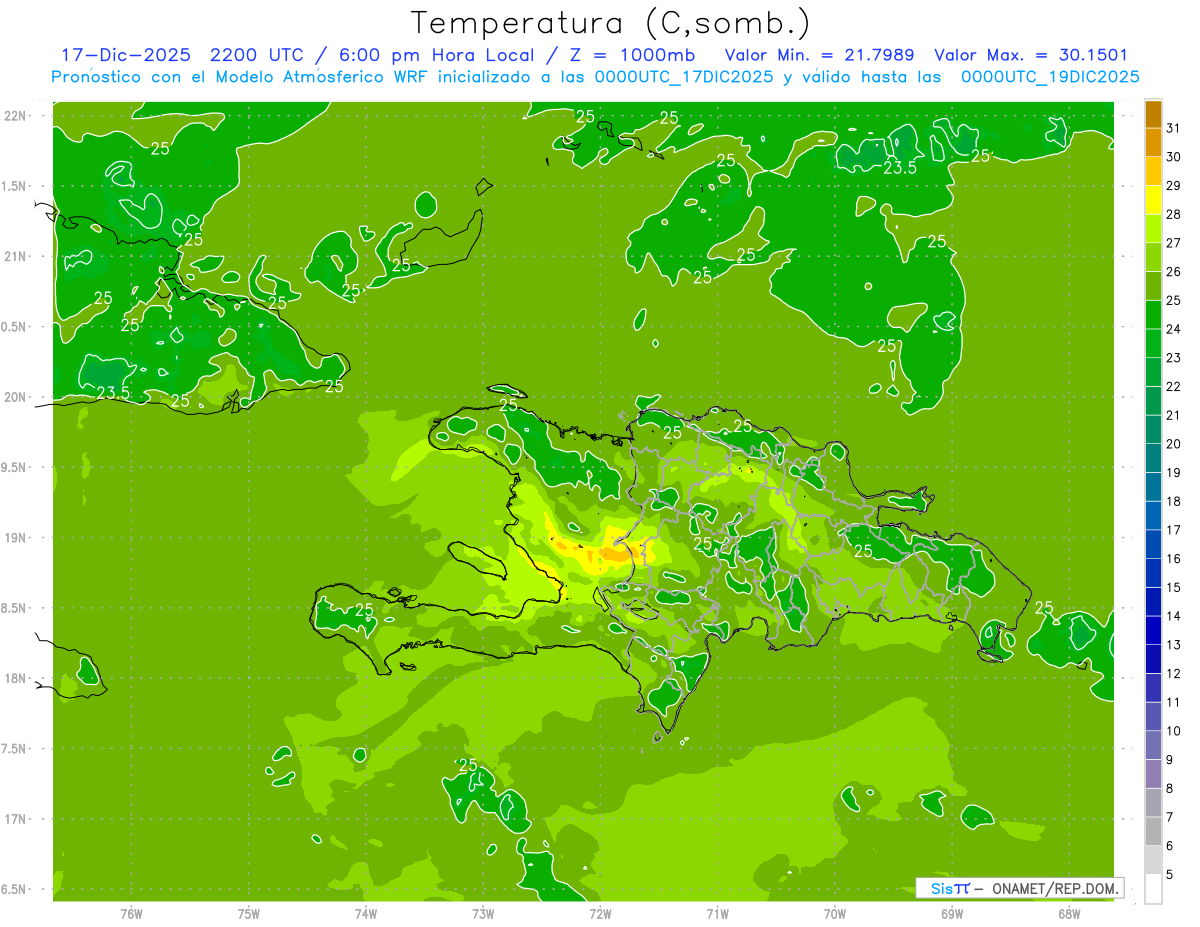Click the '19N' latitude axis label
Image resolution: width=1200 pixels, height=927 pixels.
[x=17, y=538]
